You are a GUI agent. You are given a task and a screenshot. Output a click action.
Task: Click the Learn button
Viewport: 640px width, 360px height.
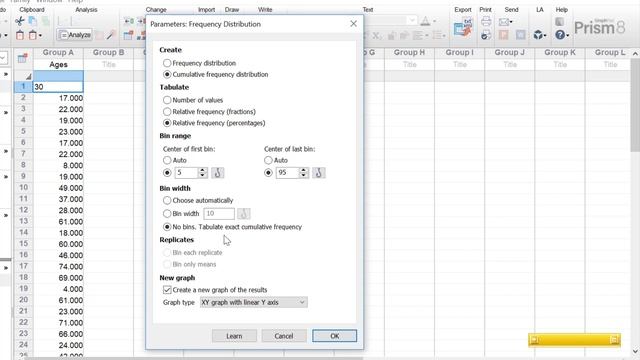click(x=234, y=336)
